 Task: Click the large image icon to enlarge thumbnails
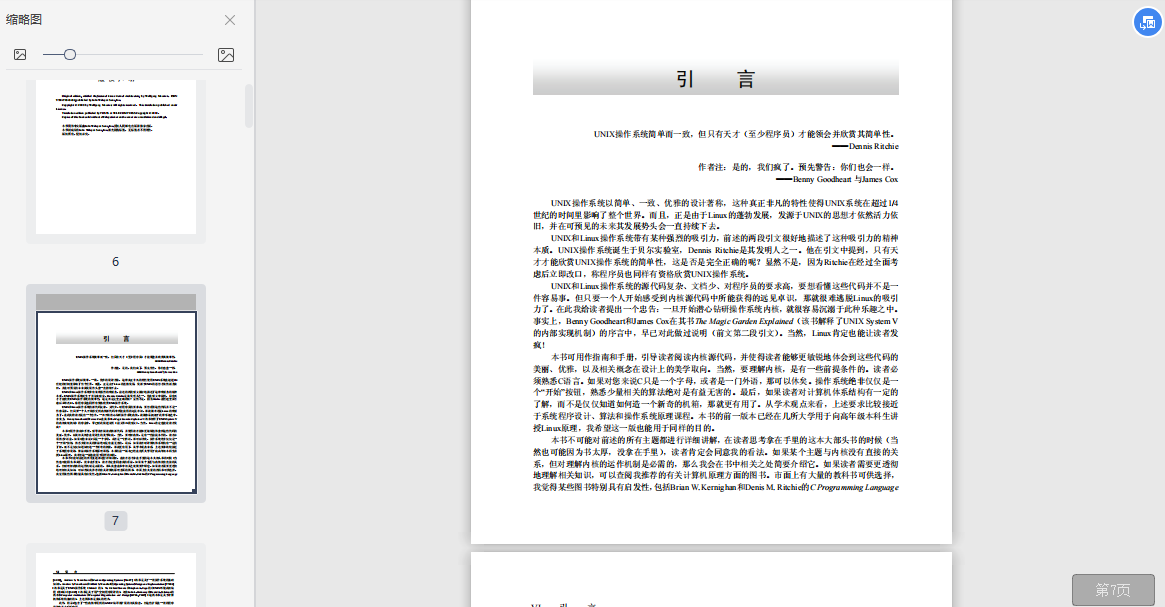click(226, 55)
